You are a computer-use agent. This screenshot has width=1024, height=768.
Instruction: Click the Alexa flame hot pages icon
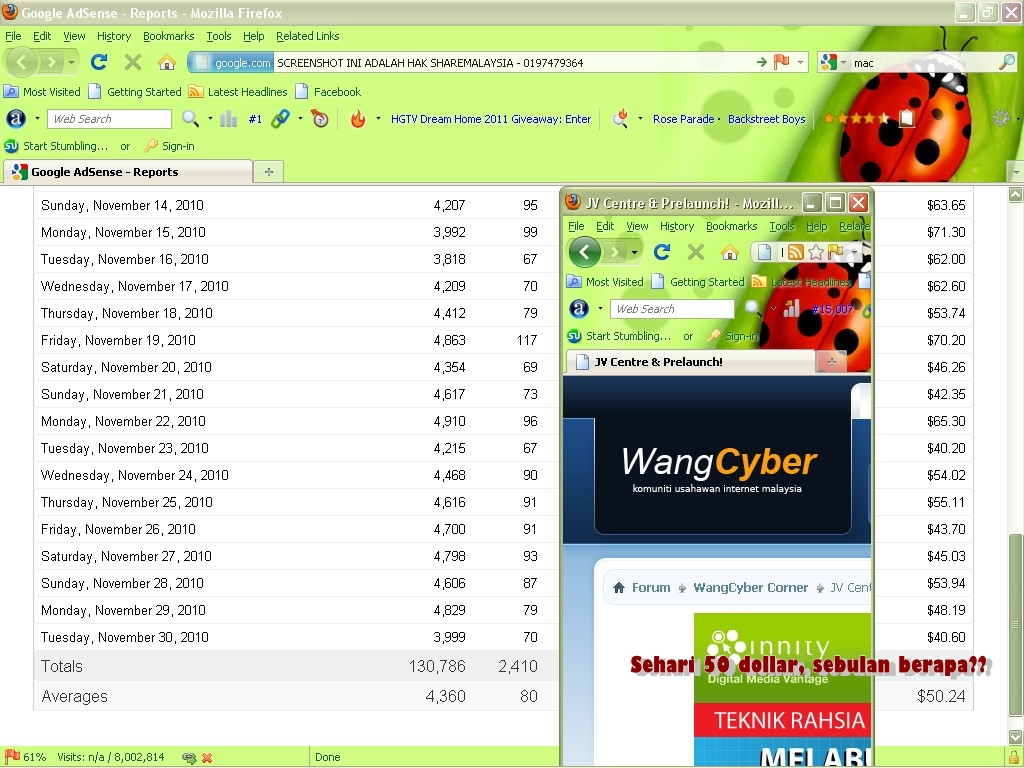(358, 119)
